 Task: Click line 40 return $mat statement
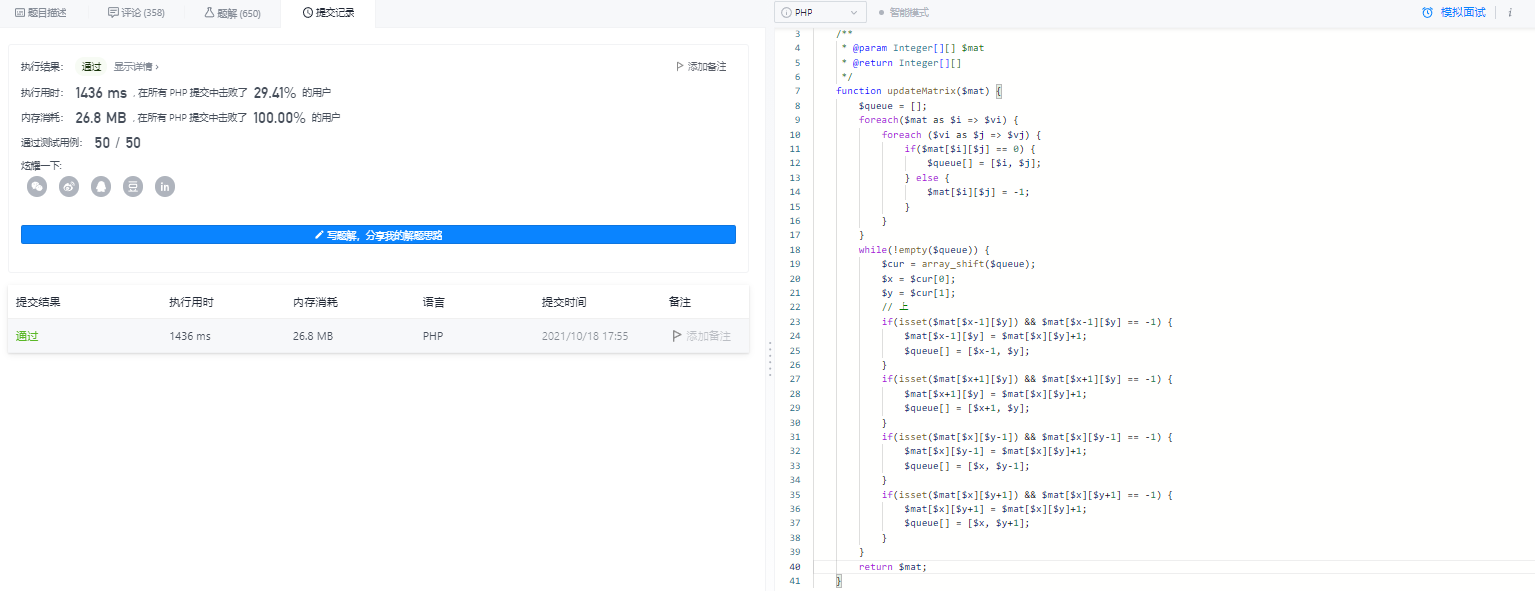pyautogui.click(x=893, y=567)
